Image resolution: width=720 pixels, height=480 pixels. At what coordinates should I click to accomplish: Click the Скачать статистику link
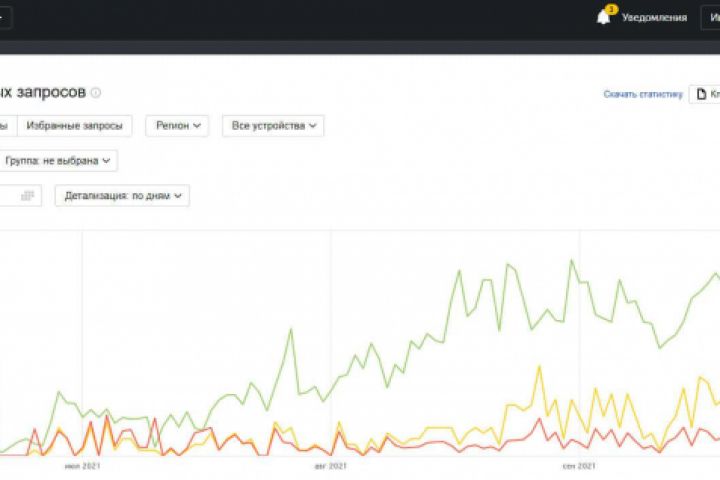point(641,94)
